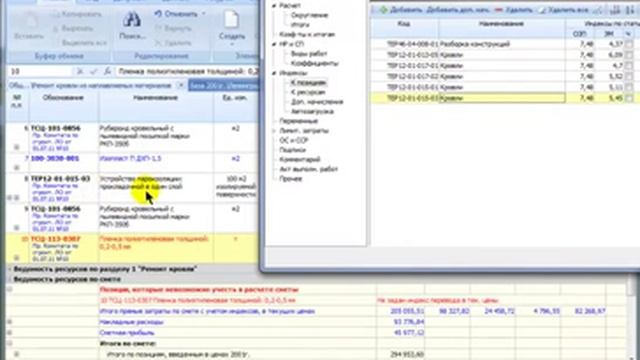Open the dropdown arrow under Создать
Image resolution: width=640 pixels, height=360 pixels.
232,44
